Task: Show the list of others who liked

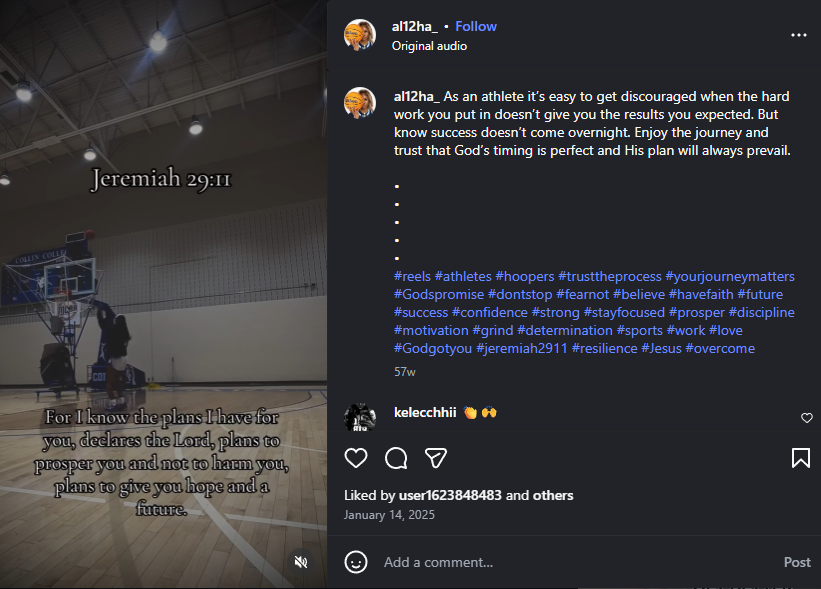Action: coord(553,495)
